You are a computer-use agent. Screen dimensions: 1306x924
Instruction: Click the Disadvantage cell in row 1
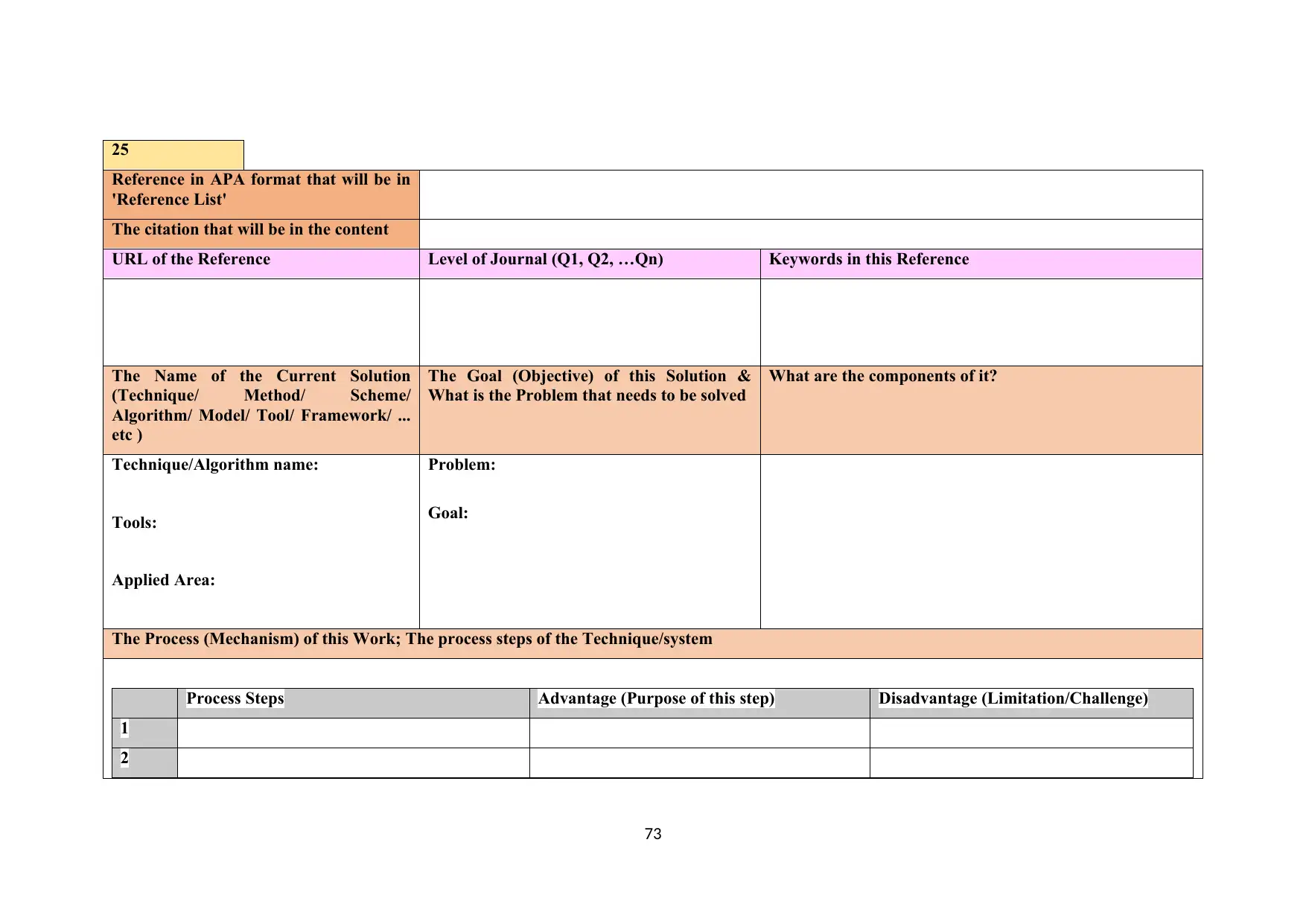[1031, 733]
